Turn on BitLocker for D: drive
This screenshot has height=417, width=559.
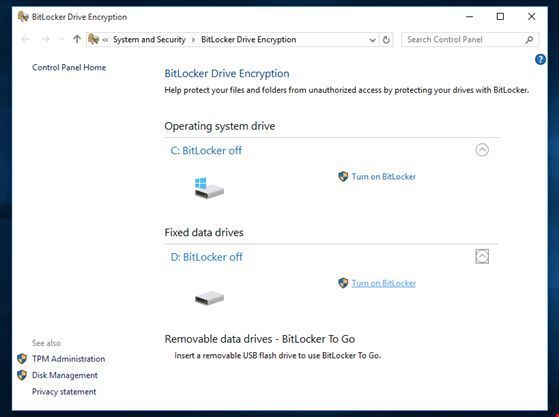pyautogui.click(x=384, y=283)
